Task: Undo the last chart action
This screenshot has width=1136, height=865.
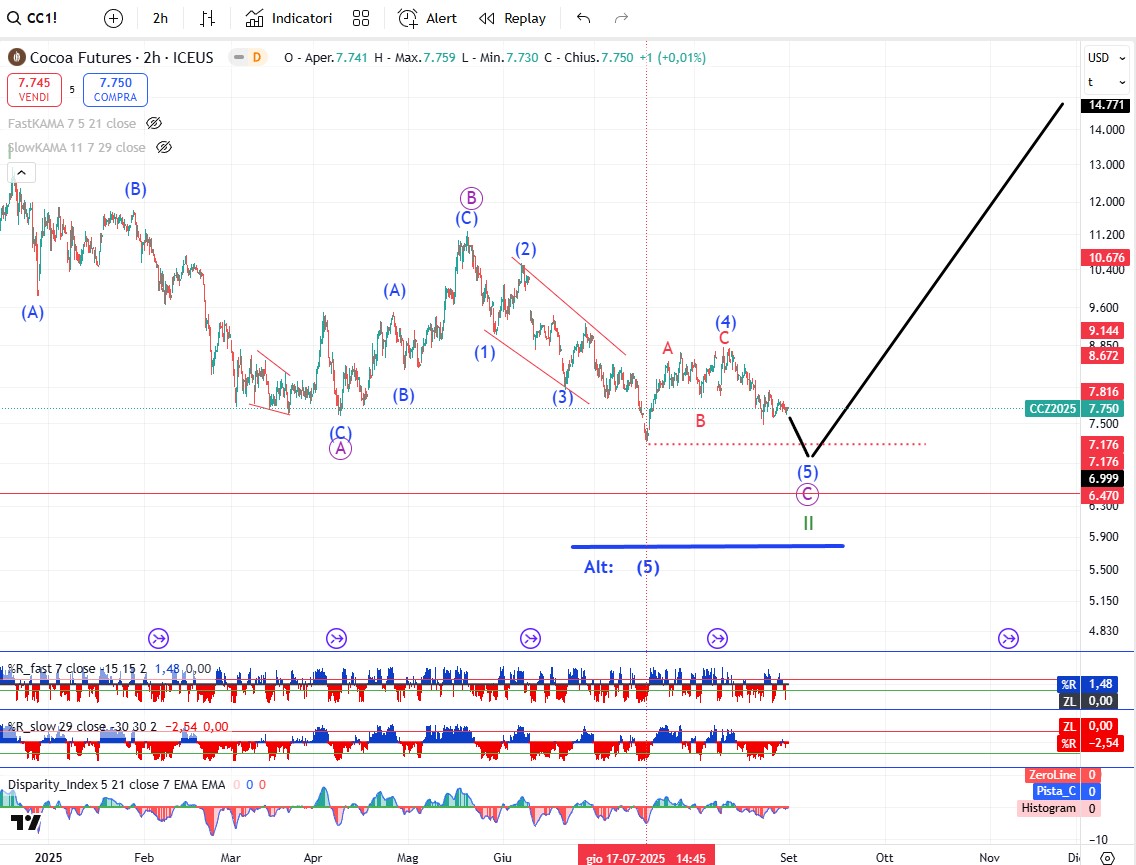Action: tap(584, 18)
